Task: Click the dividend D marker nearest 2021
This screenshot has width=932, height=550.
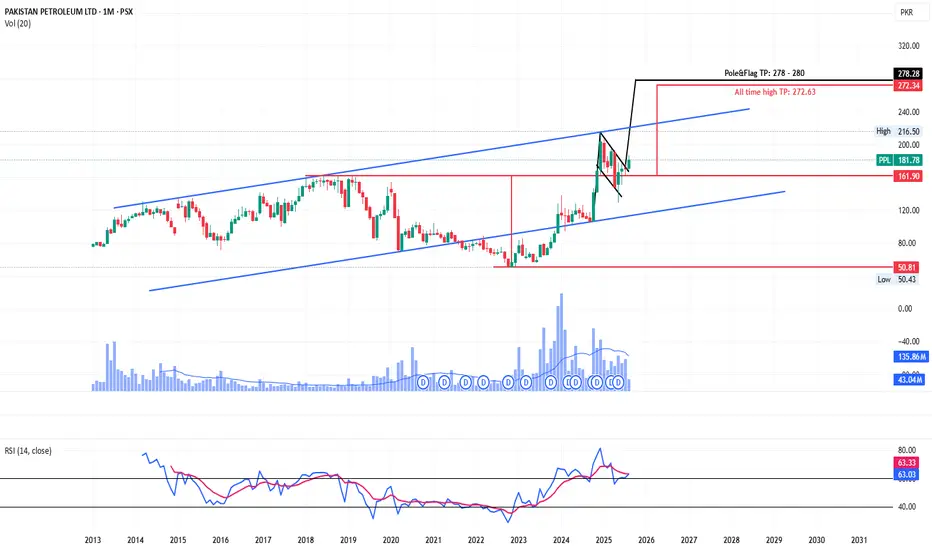Action: point(445,383)
